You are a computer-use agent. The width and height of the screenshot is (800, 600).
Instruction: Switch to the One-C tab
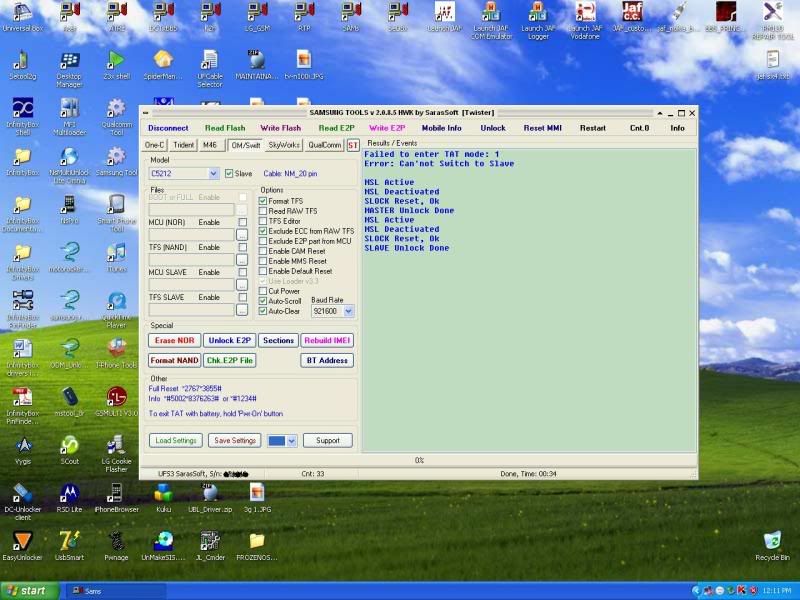(154, 145)
